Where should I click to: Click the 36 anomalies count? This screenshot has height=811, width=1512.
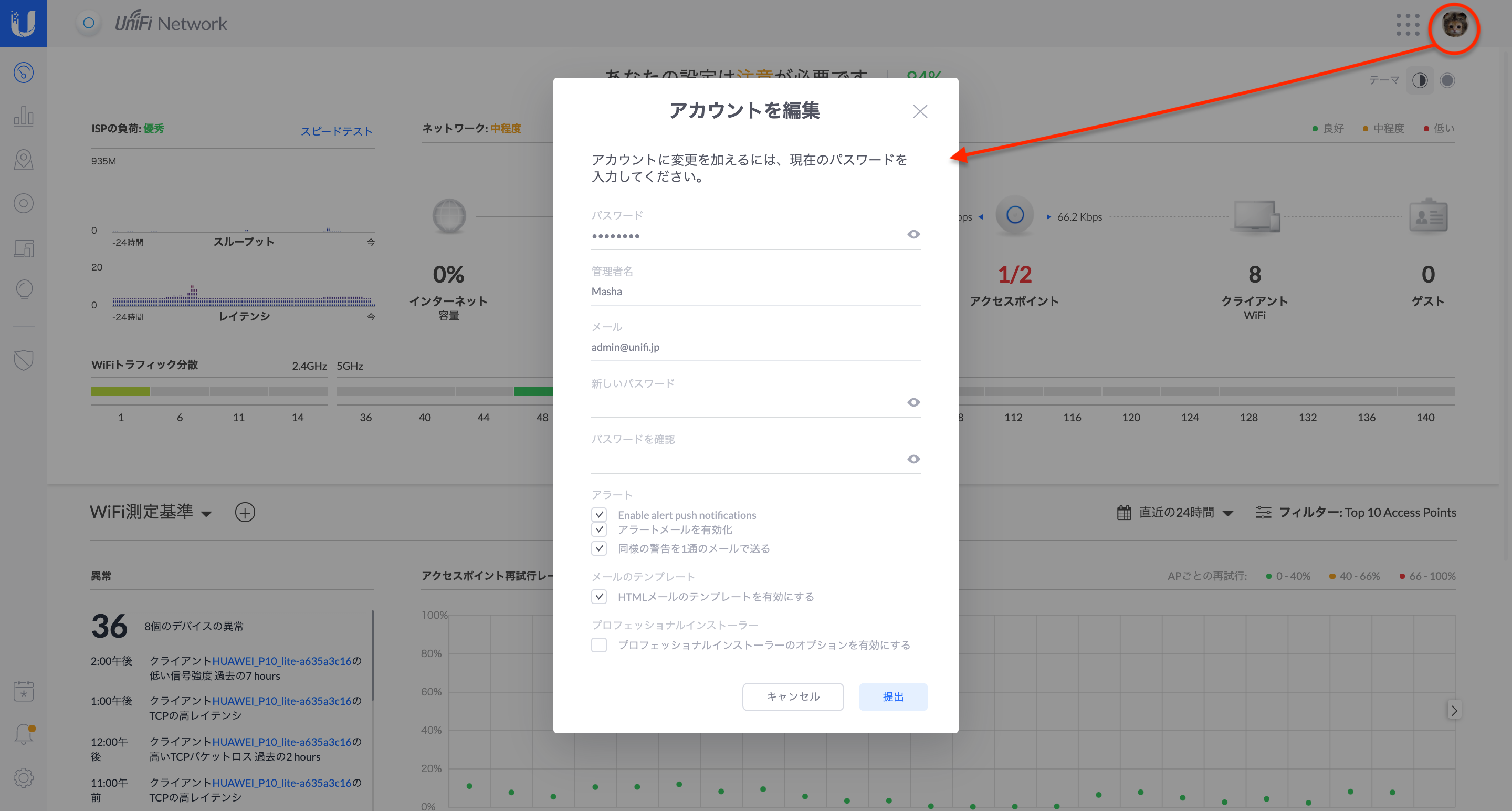point(109,626)
